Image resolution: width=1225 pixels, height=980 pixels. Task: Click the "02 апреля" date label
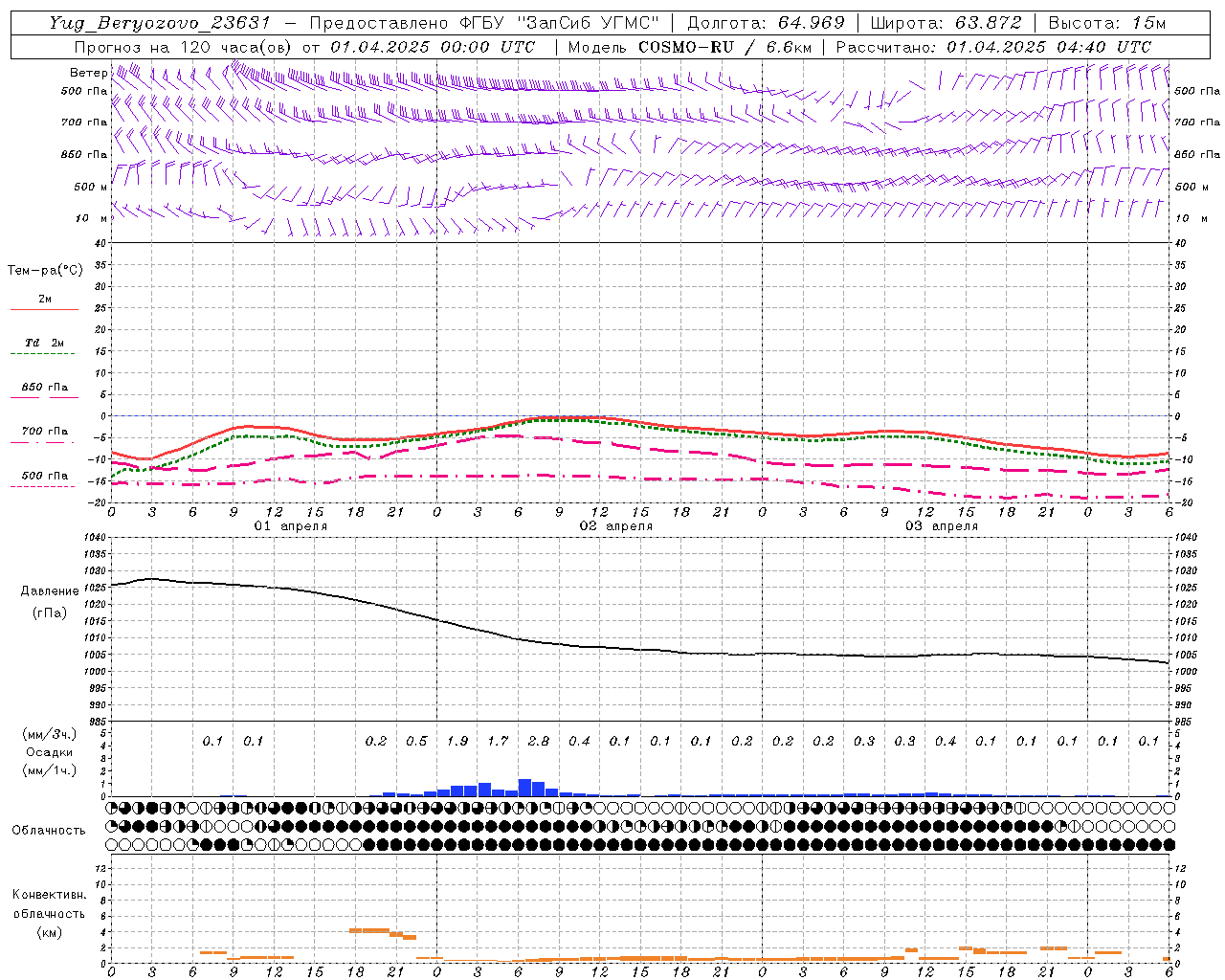click(x=616, y=526)
